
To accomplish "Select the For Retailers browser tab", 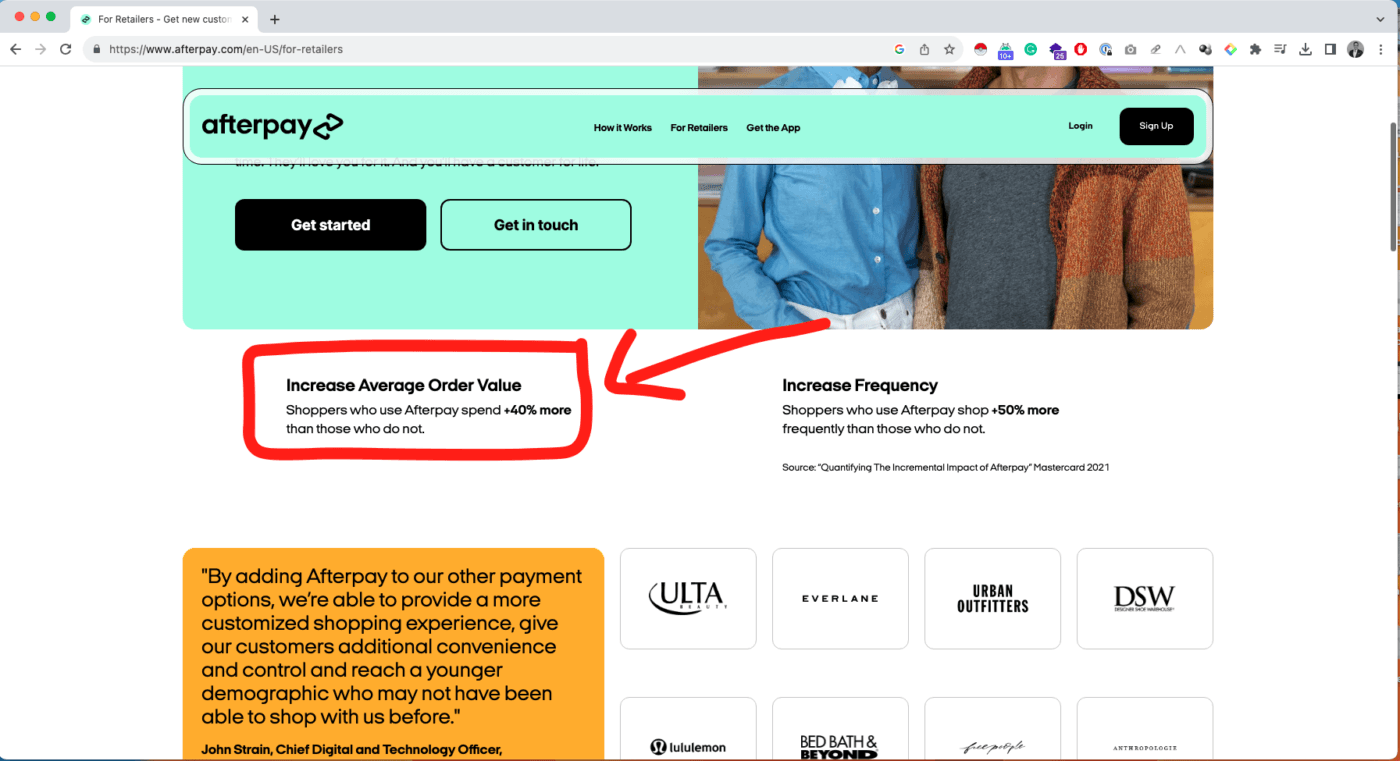I will click(160, 18).
